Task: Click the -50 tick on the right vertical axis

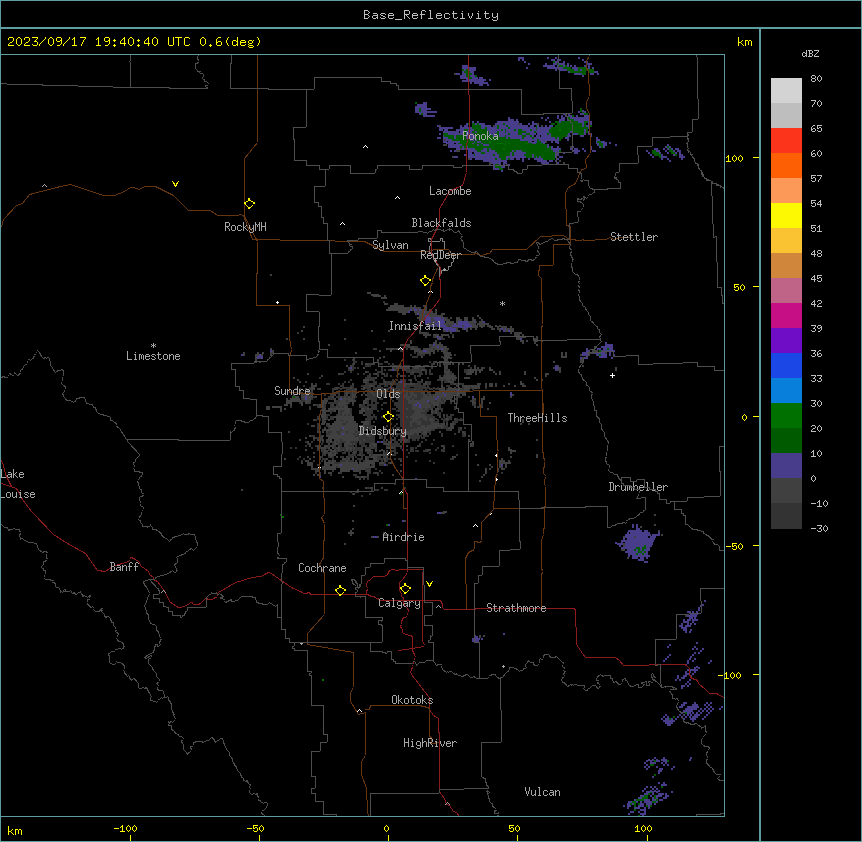Action: coord(734,546)
